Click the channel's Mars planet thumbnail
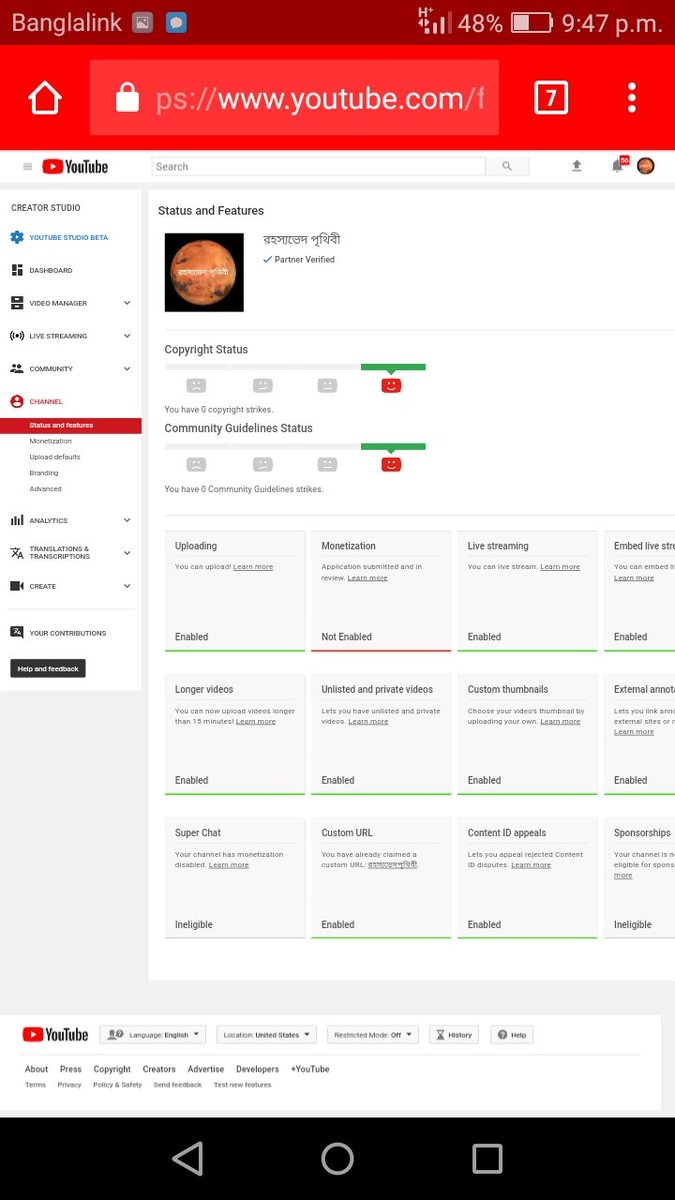 (x=204, y=272)
